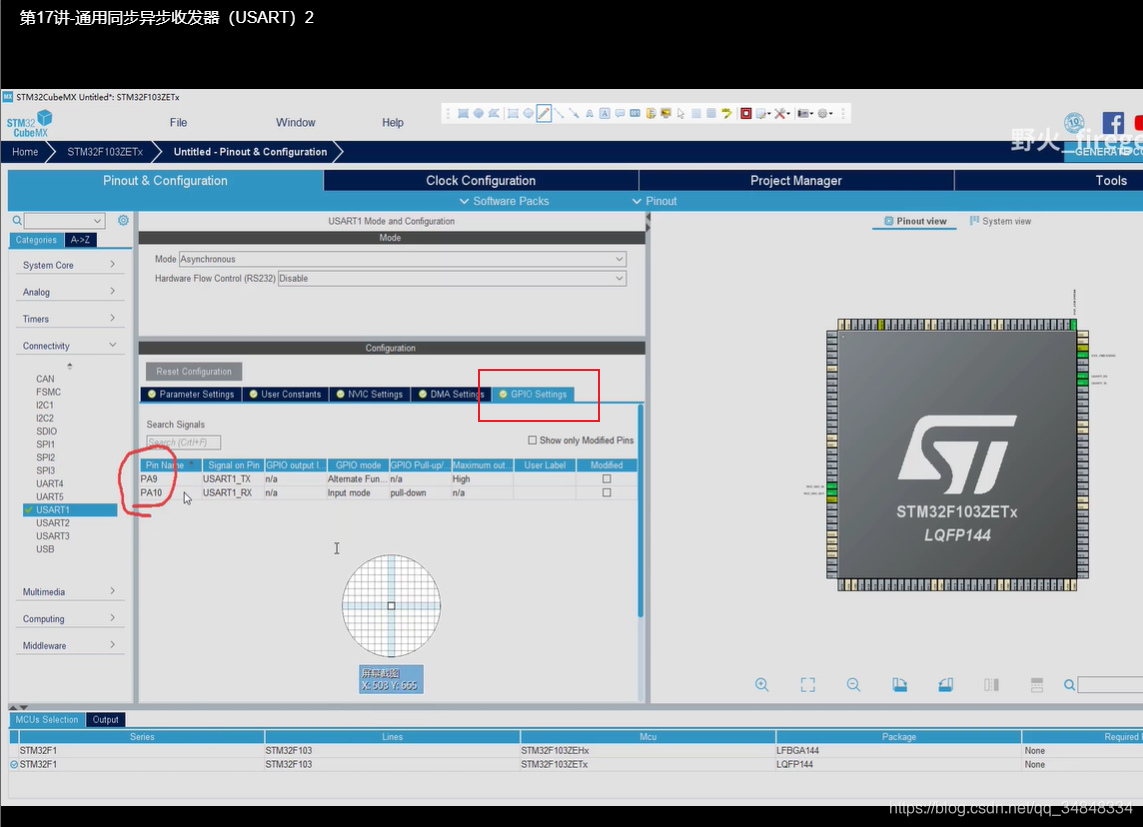The height and width of the screenshot is (827, 1143).
Task: Enable Show only Modified Pins checkbox
Action: point(532,440)
